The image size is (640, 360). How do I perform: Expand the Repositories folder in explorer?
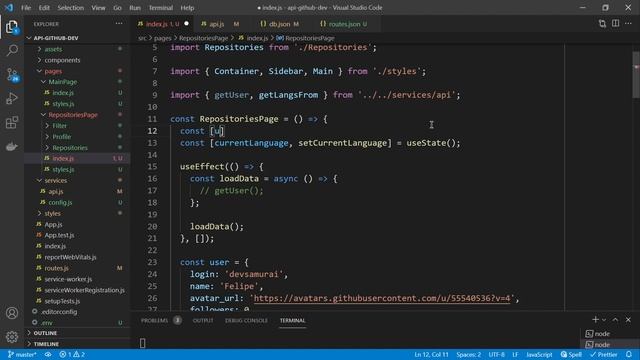[x=70, y=148]
